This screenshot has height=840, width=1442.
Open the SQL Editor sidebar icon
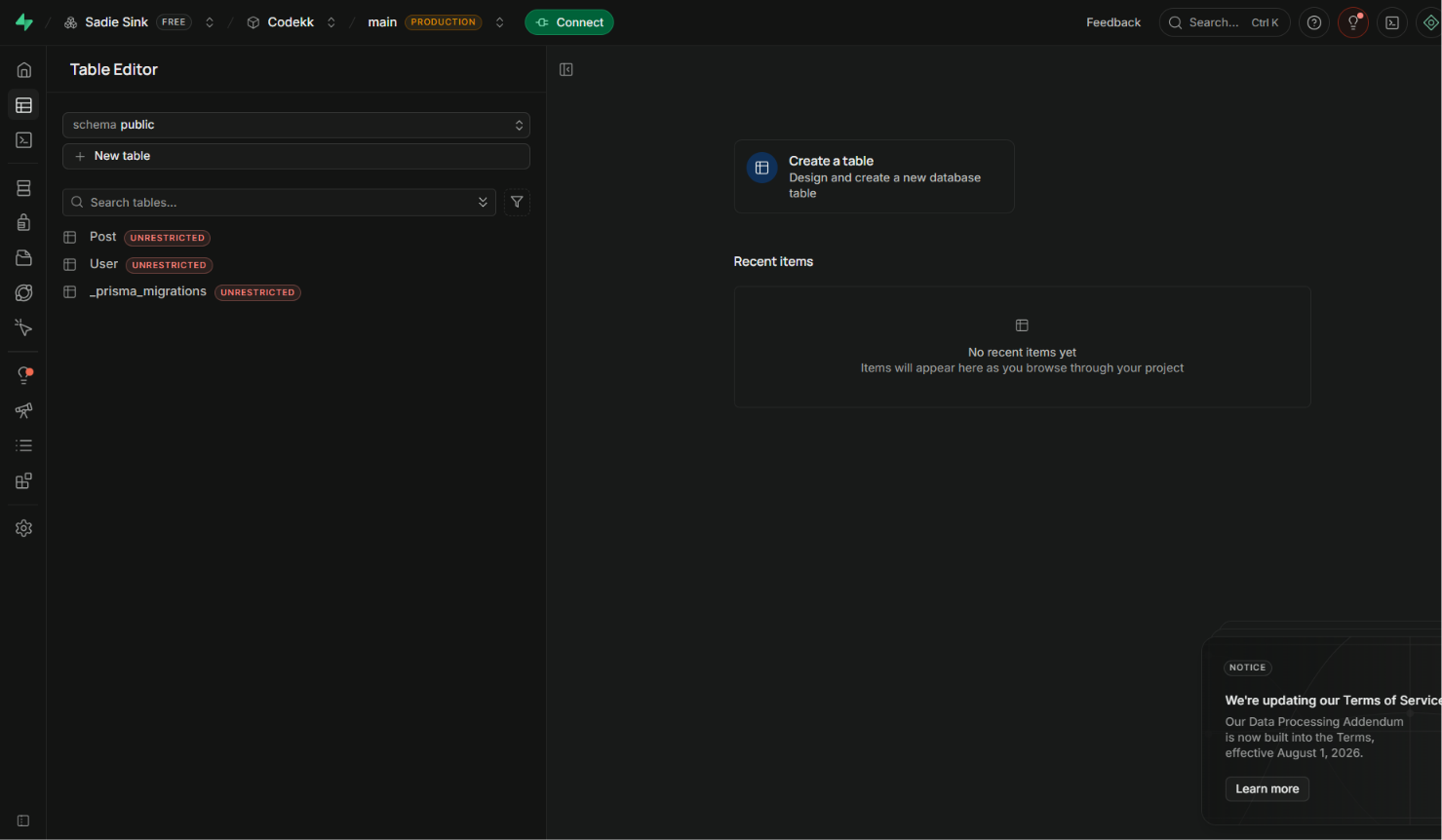coord(24,140)
